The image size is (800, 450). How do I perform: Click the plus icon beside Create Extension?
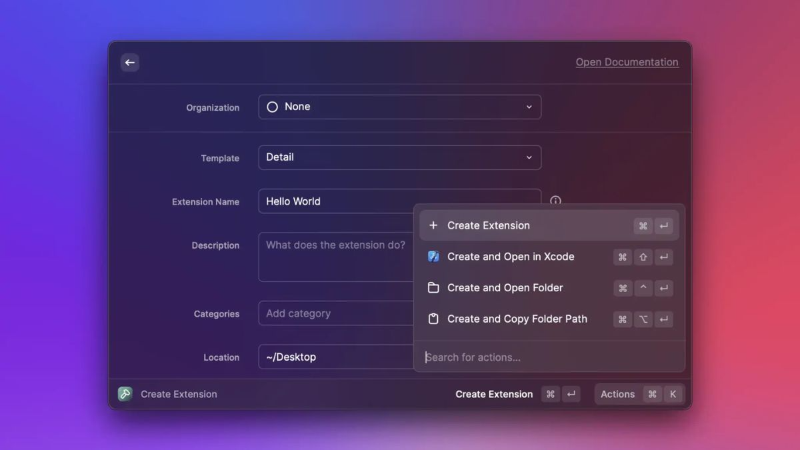tap(433, 226)
